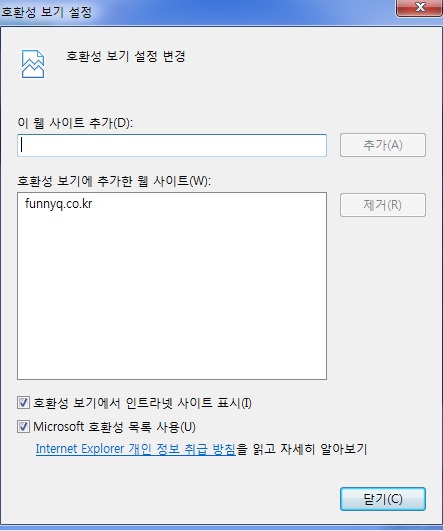Click the 을 읽고 자세히 알아보기 text
443x531 pixels.
pos(301,449)
